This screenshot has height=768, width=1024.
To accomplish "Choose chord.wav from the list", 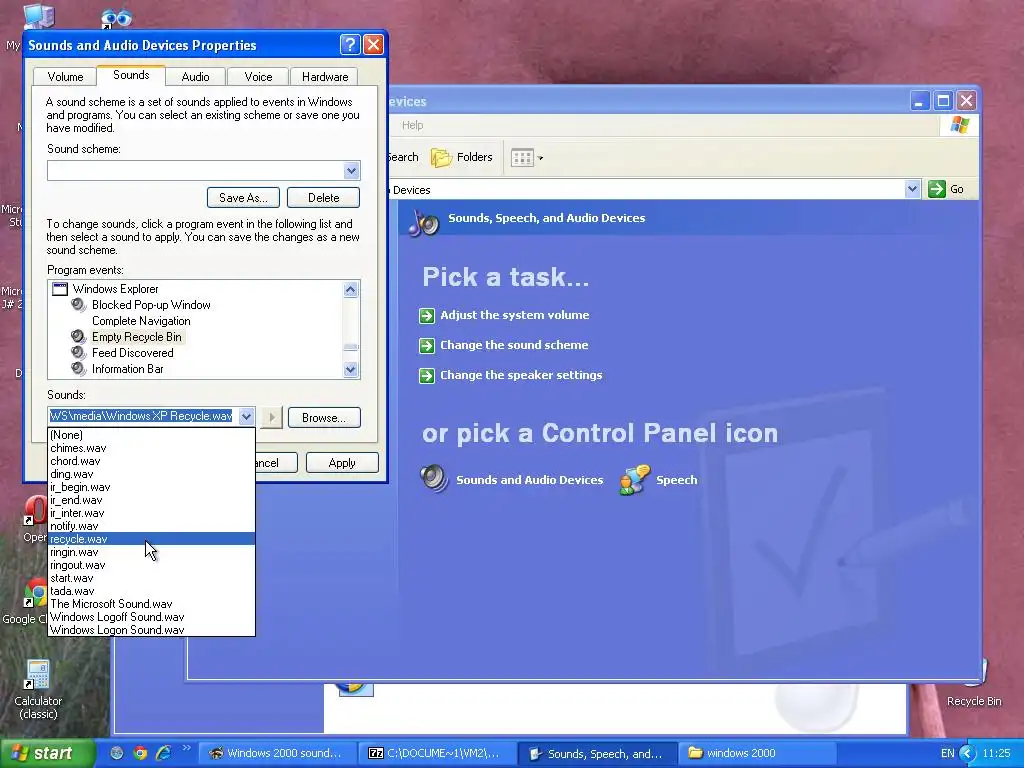I will 152,461.
